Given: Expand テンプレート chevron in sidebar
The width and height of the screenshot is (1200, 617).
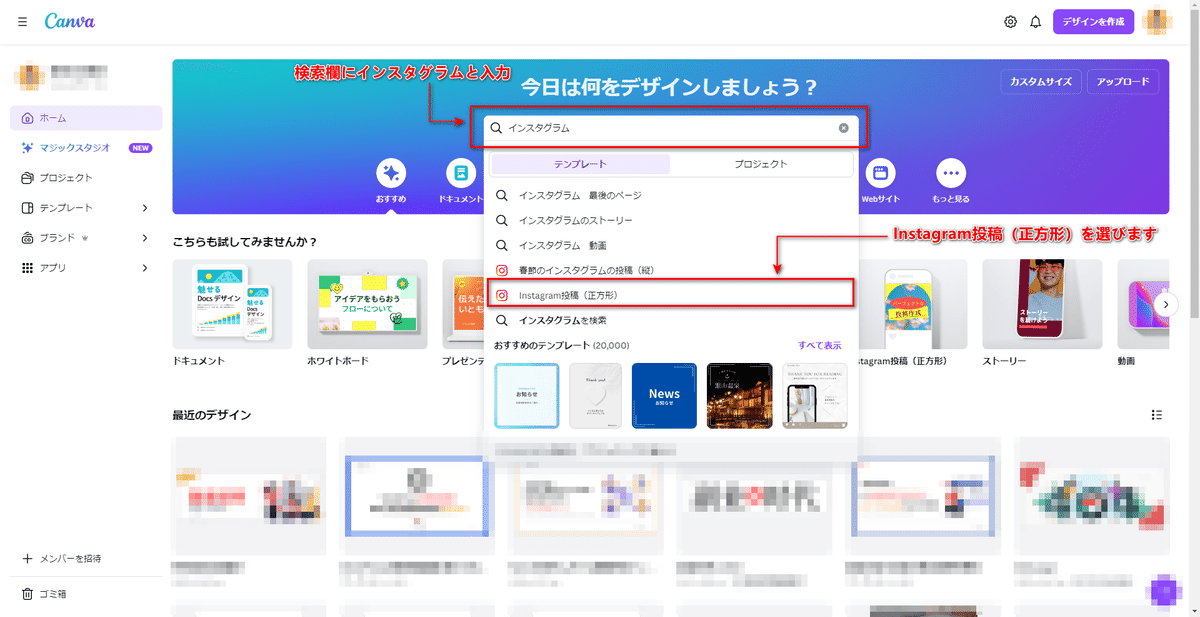Looking at the screenshot, I should tap(145, 208).
